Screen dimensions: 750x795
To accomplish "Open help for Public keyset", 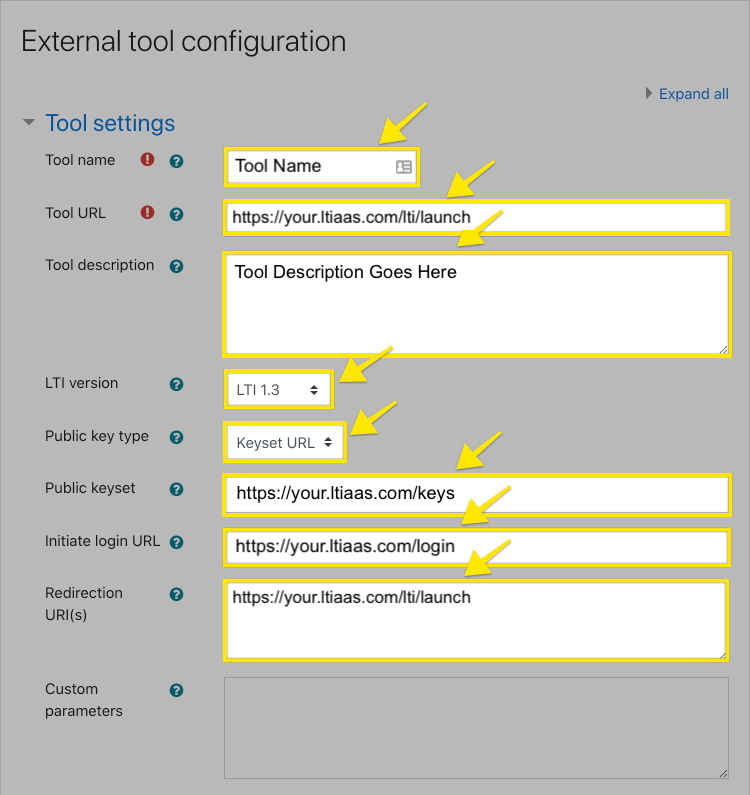I will click(x=176, y=489).
